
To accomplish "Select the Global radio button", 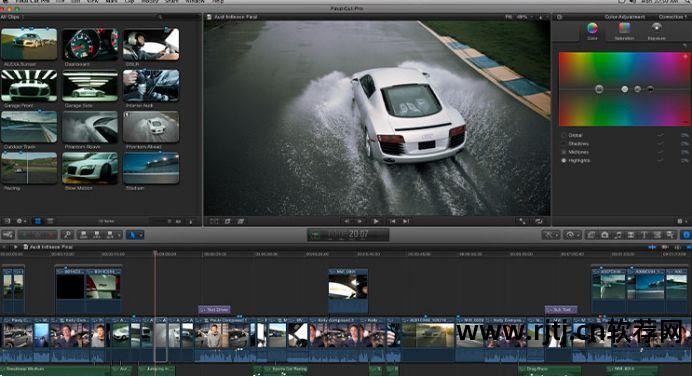I will (x=564, y=135).
